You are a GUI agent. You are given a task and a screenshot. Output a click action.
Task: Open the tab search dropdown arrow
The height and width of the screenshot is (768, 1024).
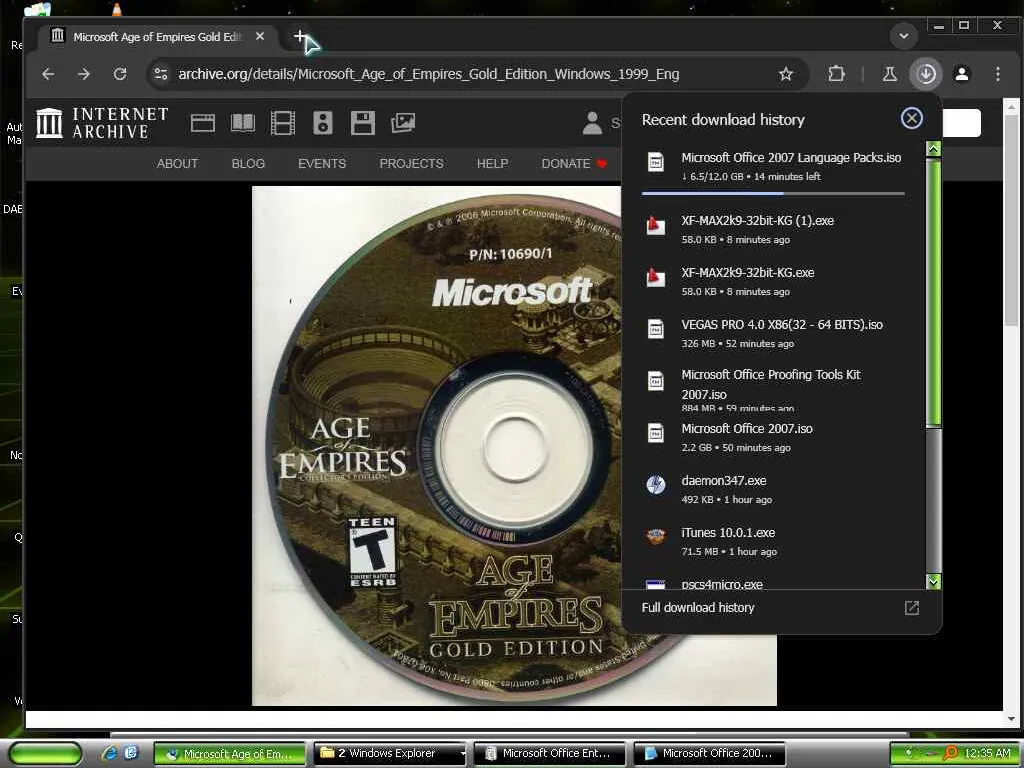point(904,36)
